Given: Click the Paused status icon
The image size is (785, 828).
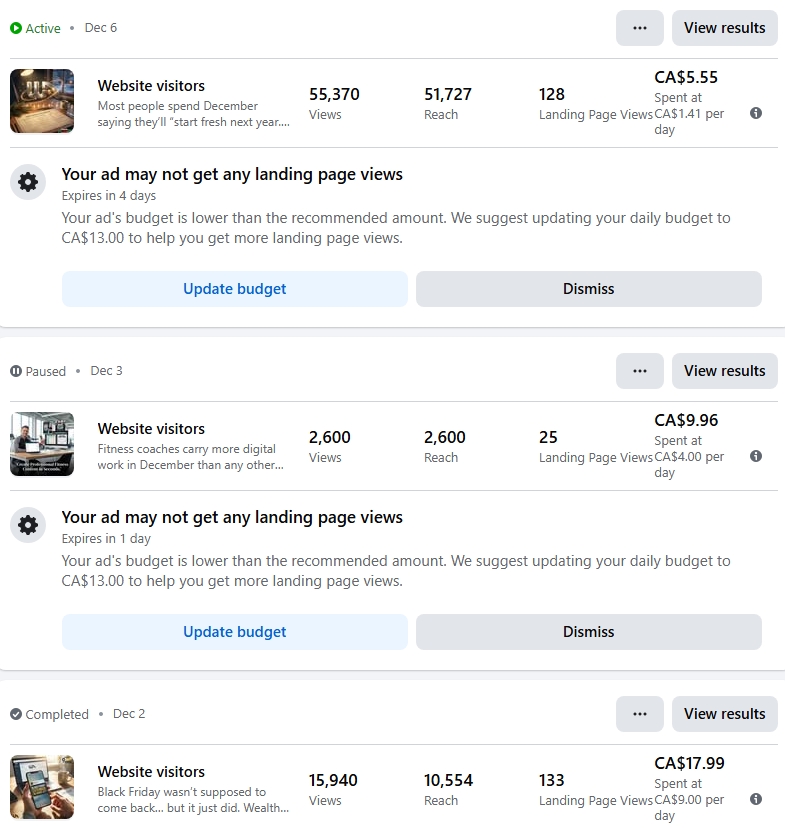Looking at the screenshot, I should (x=16, y=371).
